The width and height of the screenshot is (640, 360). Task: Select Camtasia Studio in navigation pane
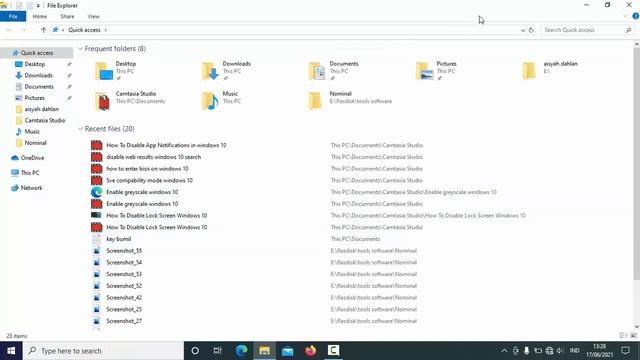(44, 120)
